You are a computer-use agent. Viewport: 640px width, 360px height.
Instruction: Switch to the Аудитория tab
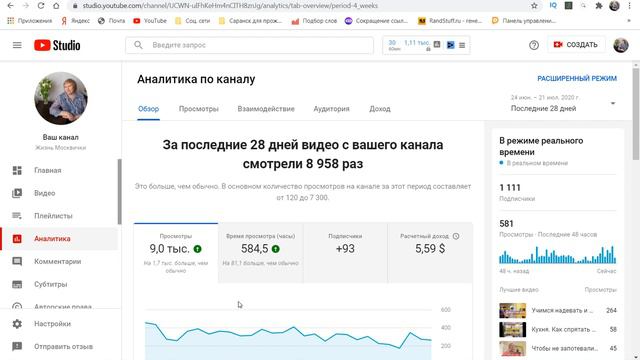[331, 109]
